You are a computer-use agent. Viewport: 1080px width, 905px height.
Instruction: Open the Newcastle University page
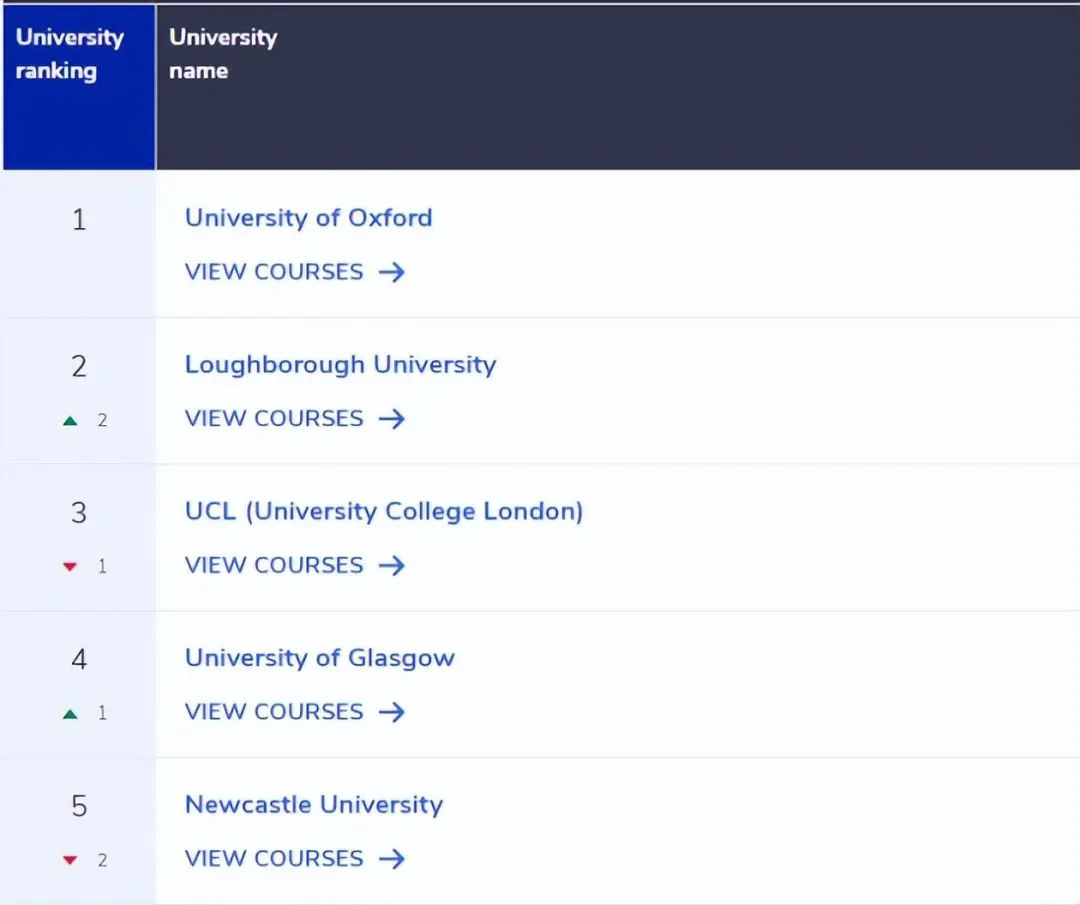point(313,804)
